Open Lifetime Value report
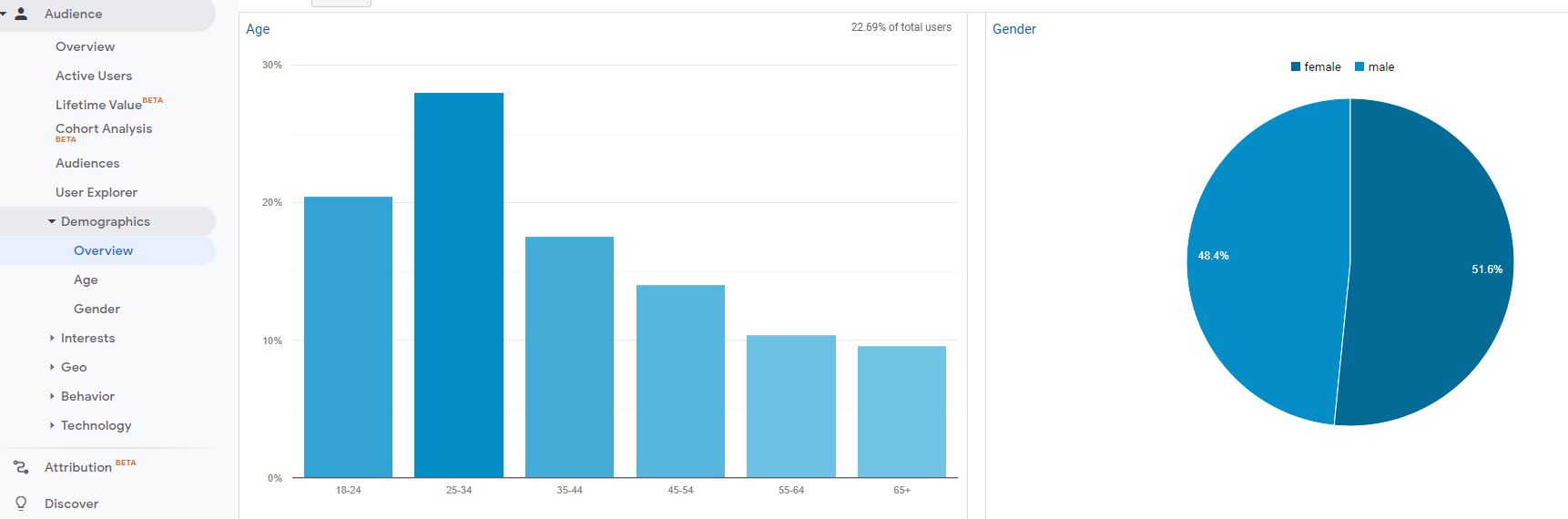The height and width of the screenshot is (519, 1568). point(98,105)
